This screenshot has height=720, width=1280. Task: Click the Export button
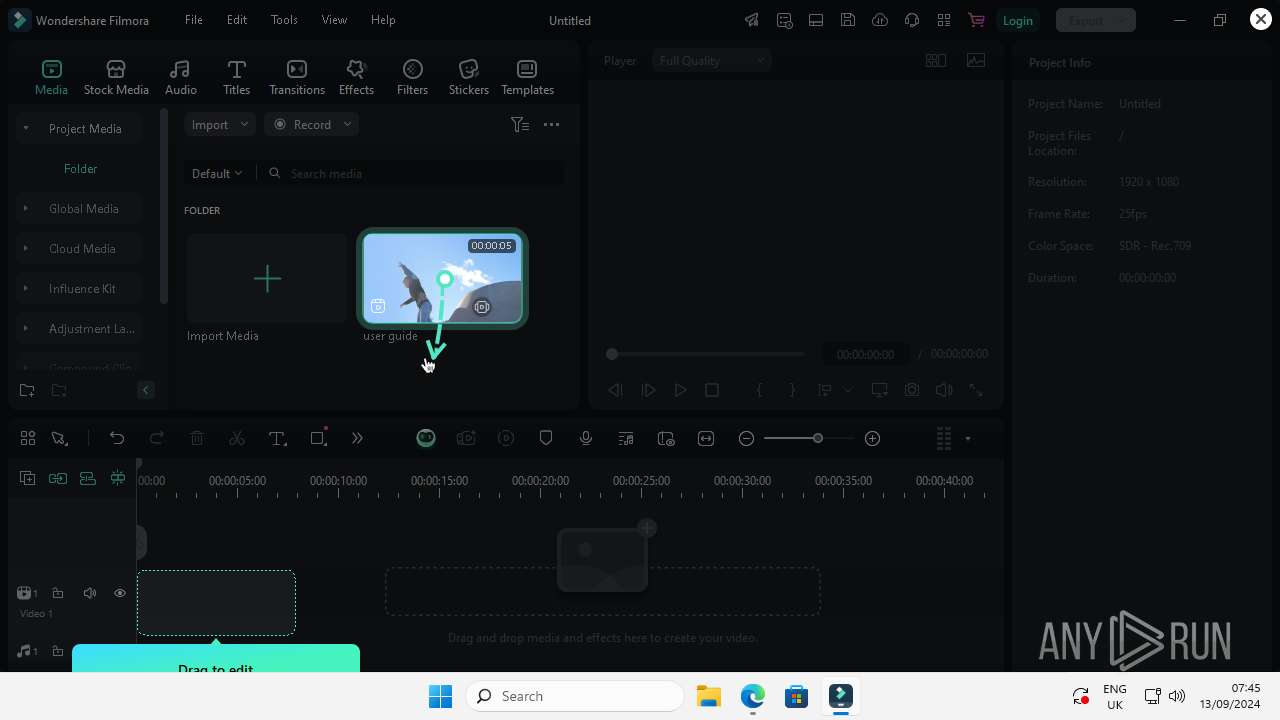click(1095, 20)
